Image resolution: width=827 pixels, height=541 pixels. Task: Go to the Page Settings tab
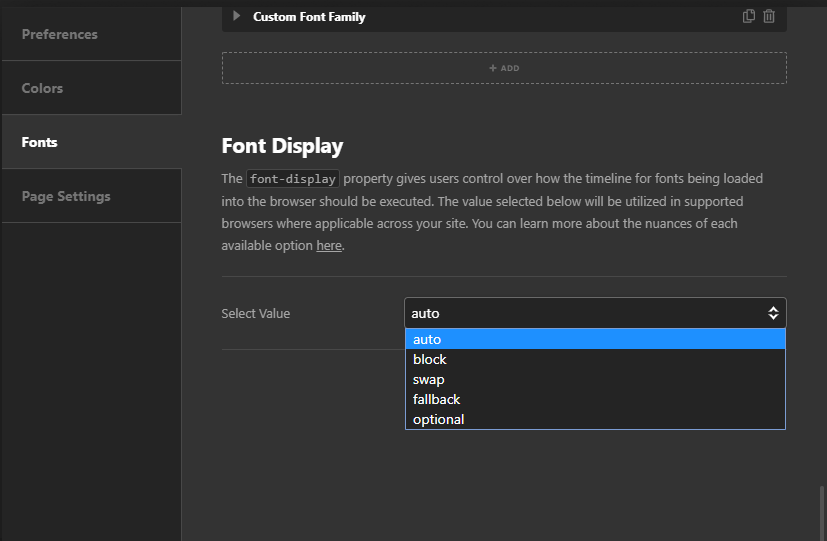(x=66, y=196)
